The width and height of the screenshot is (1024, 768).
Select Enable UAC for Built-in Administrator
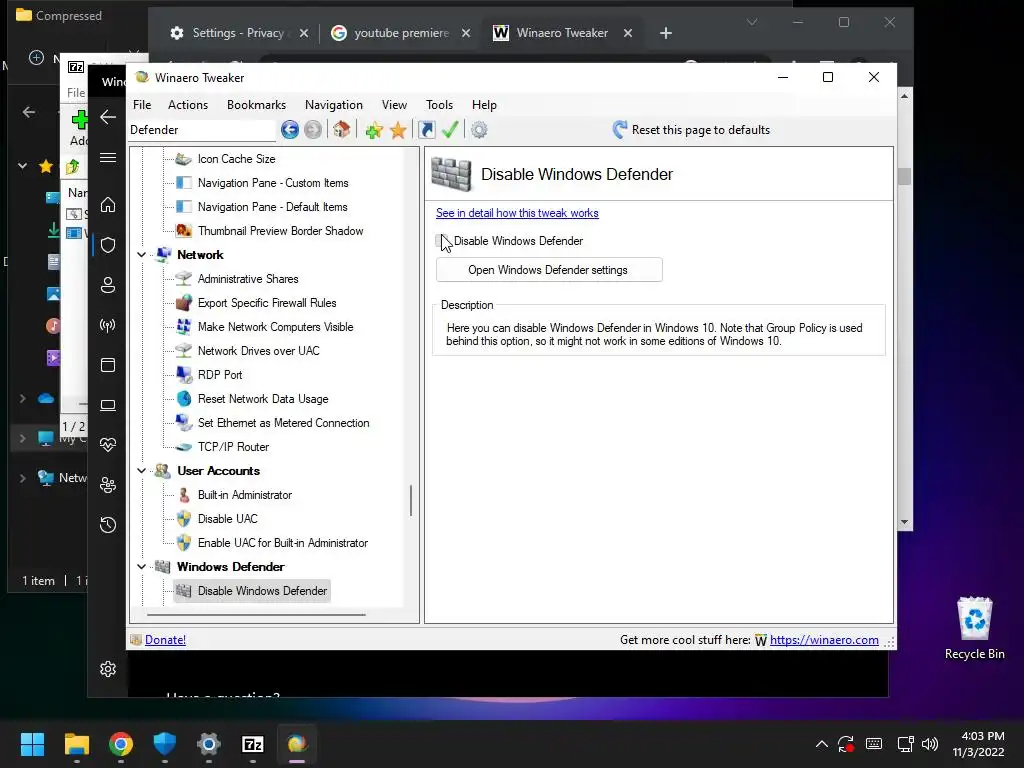point(282,543)
